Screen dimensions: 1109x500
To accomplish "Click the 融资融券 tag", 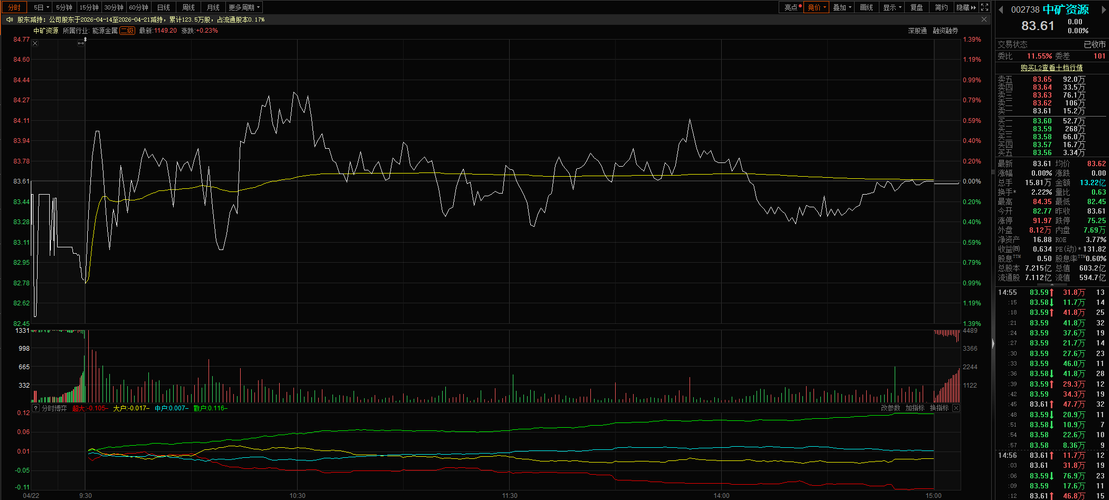I will pyautogui.click(x=945, y=31).
